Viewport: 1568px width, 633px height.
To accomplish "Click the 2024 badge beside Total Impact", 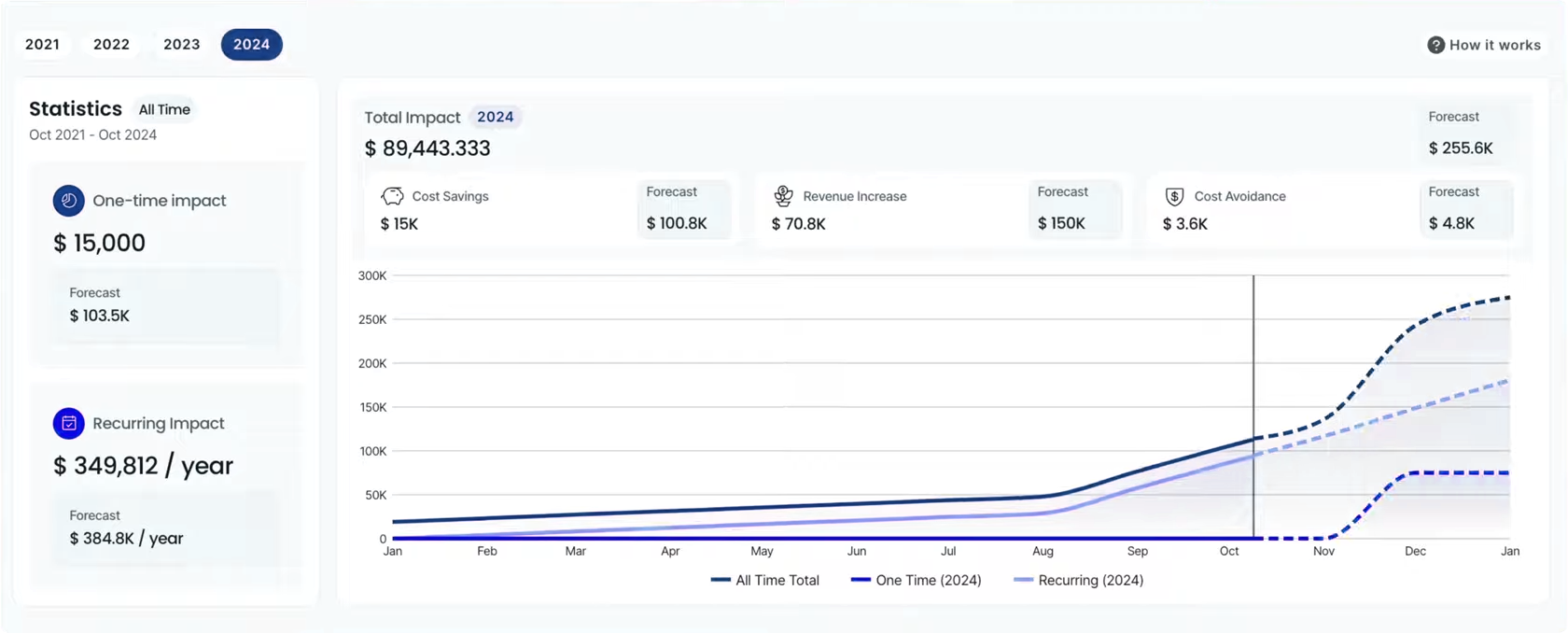I will pos(495,117).
